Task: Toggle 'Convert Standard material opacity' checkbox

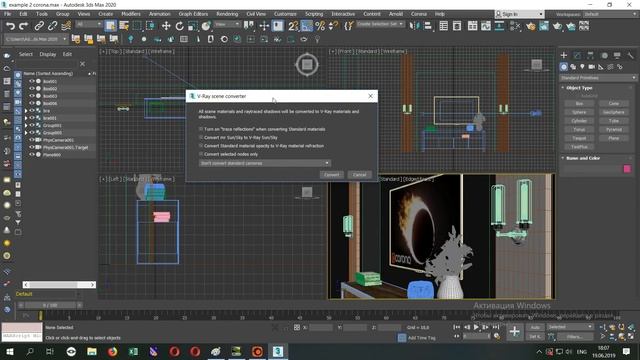Action: (201, 145)
